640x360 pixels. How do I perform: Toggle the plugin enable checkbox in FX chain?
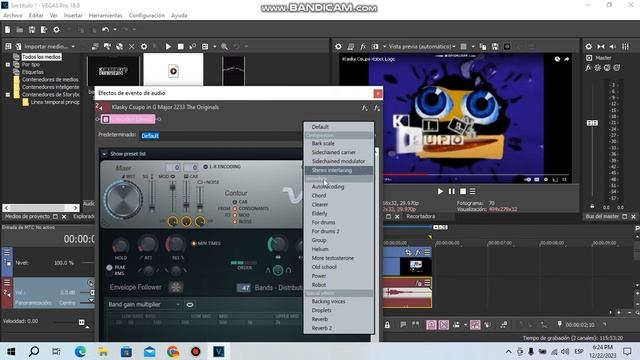tap(106, 119)
